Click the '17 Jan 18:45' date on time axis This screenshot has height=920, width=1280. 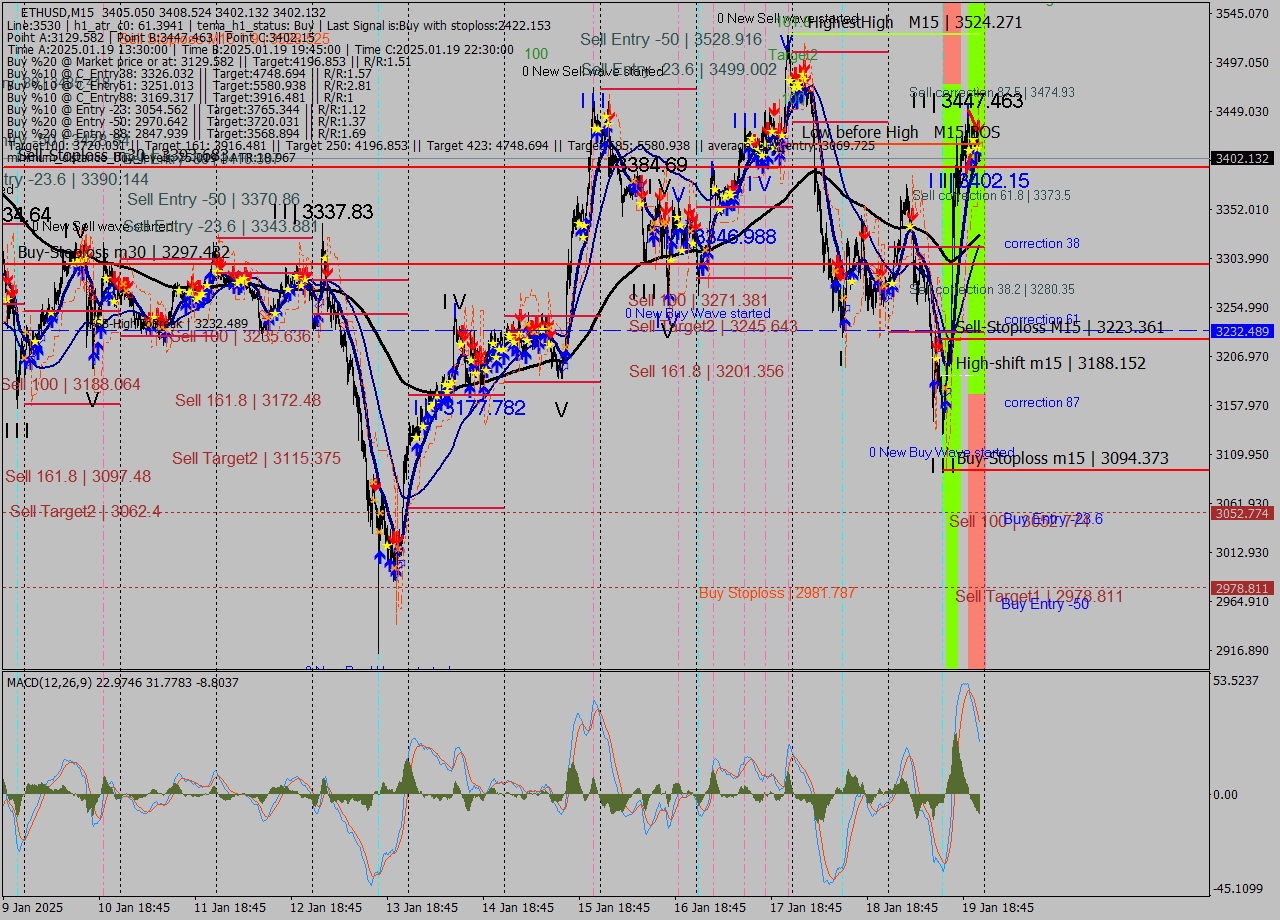[804, 907]
